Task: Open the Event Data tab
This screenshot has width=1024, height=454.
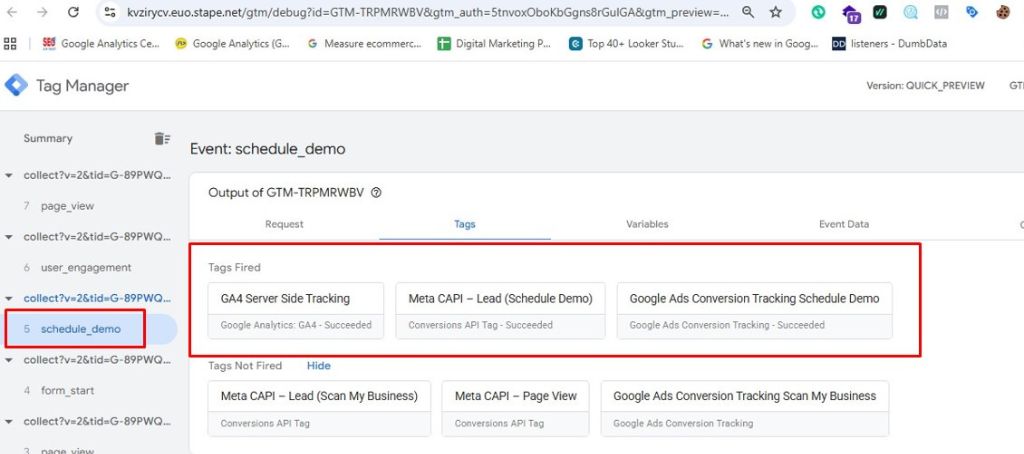Action: [x=844, y=224]
